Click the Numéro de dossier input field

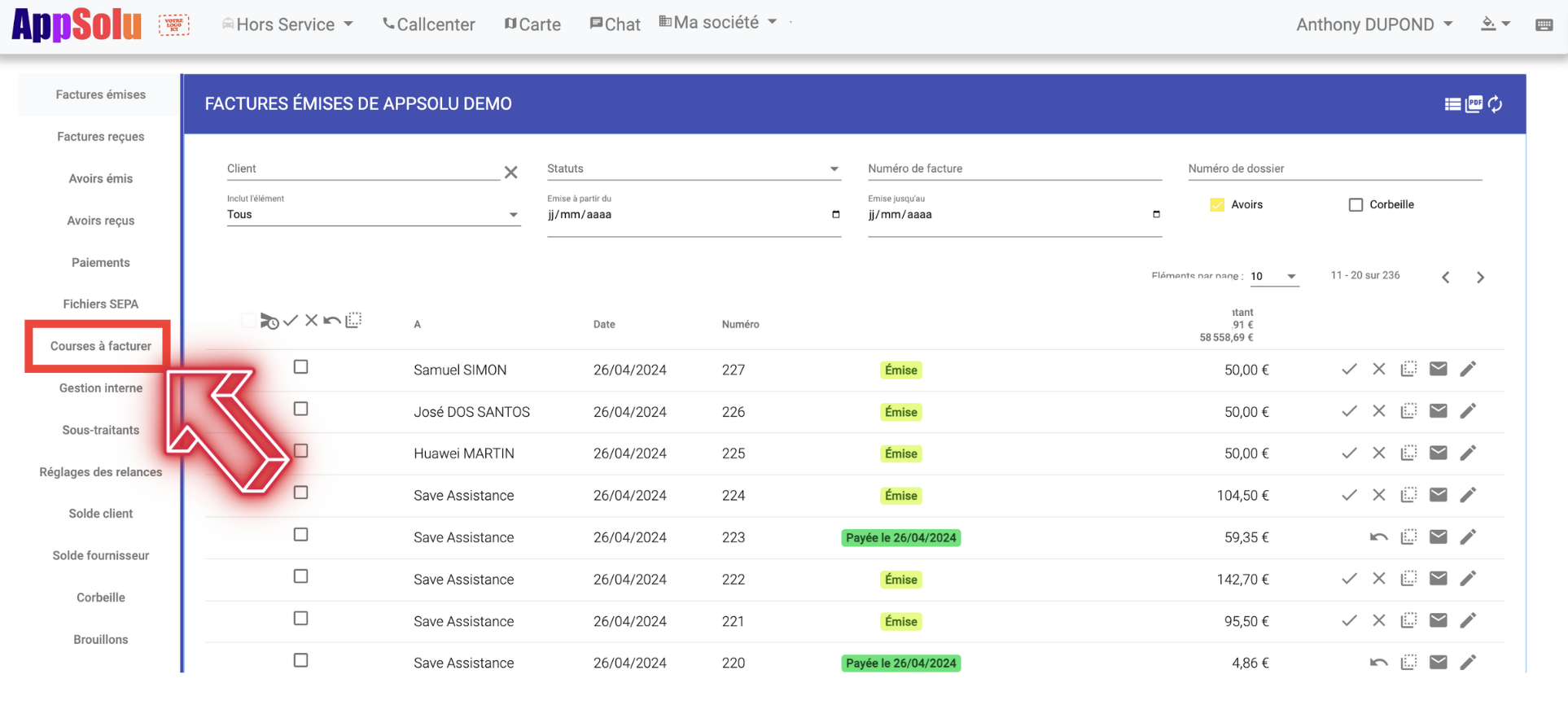(x=1334, y=169)
